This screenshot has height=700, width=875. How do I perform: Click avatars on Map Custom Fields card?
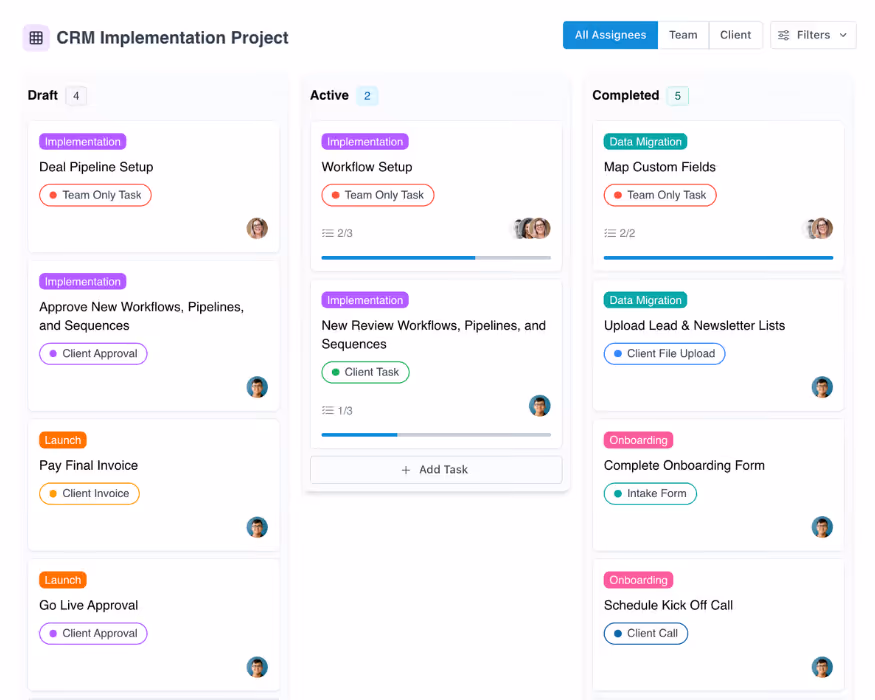point(818,228)
